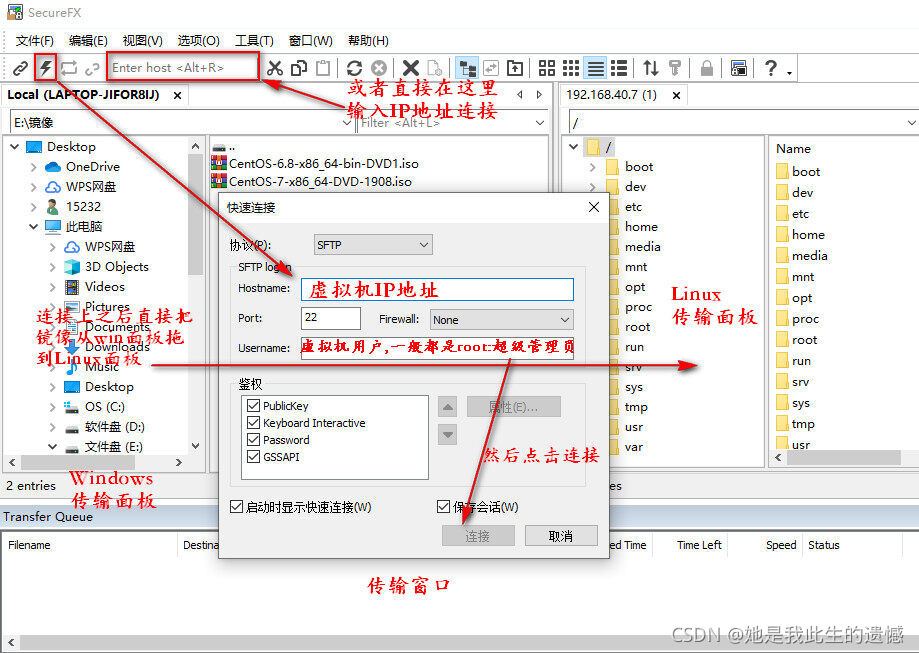Open the 文件(F) menu
The image size is (919, 653).
pos(35,40)
